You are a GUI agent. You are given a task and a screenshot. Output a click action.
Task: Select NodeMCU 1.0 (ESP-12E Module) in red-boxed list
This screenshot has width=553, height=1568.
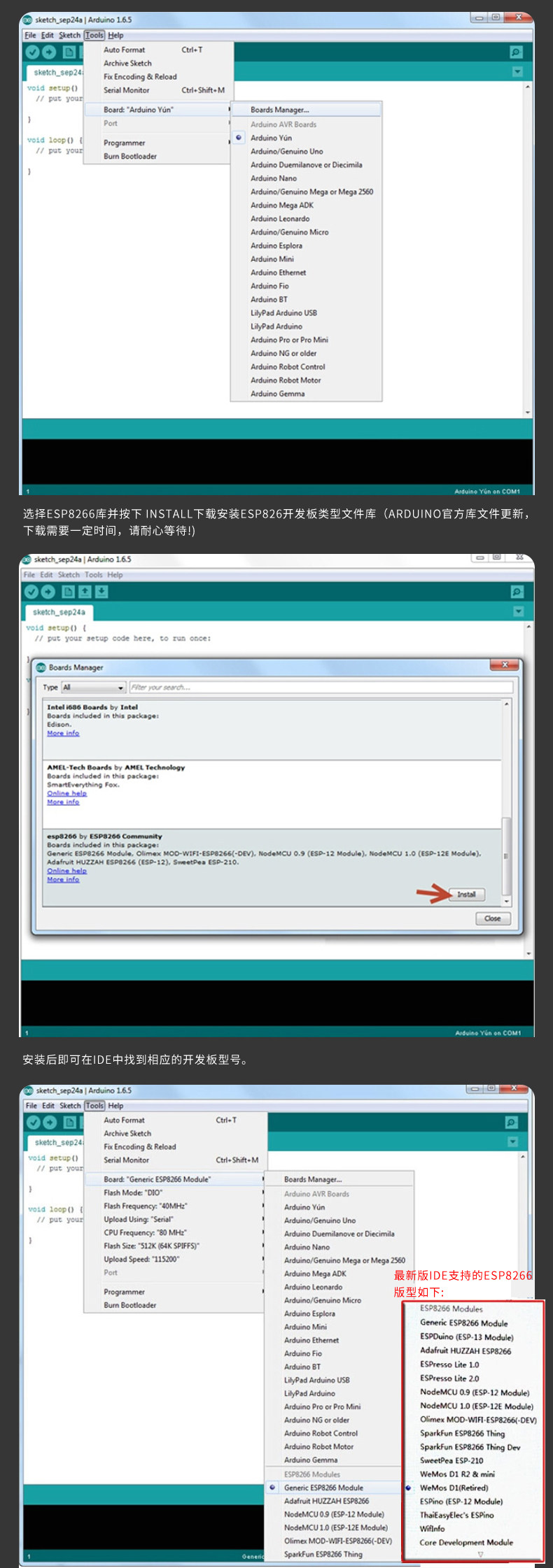pos(477,1406)
